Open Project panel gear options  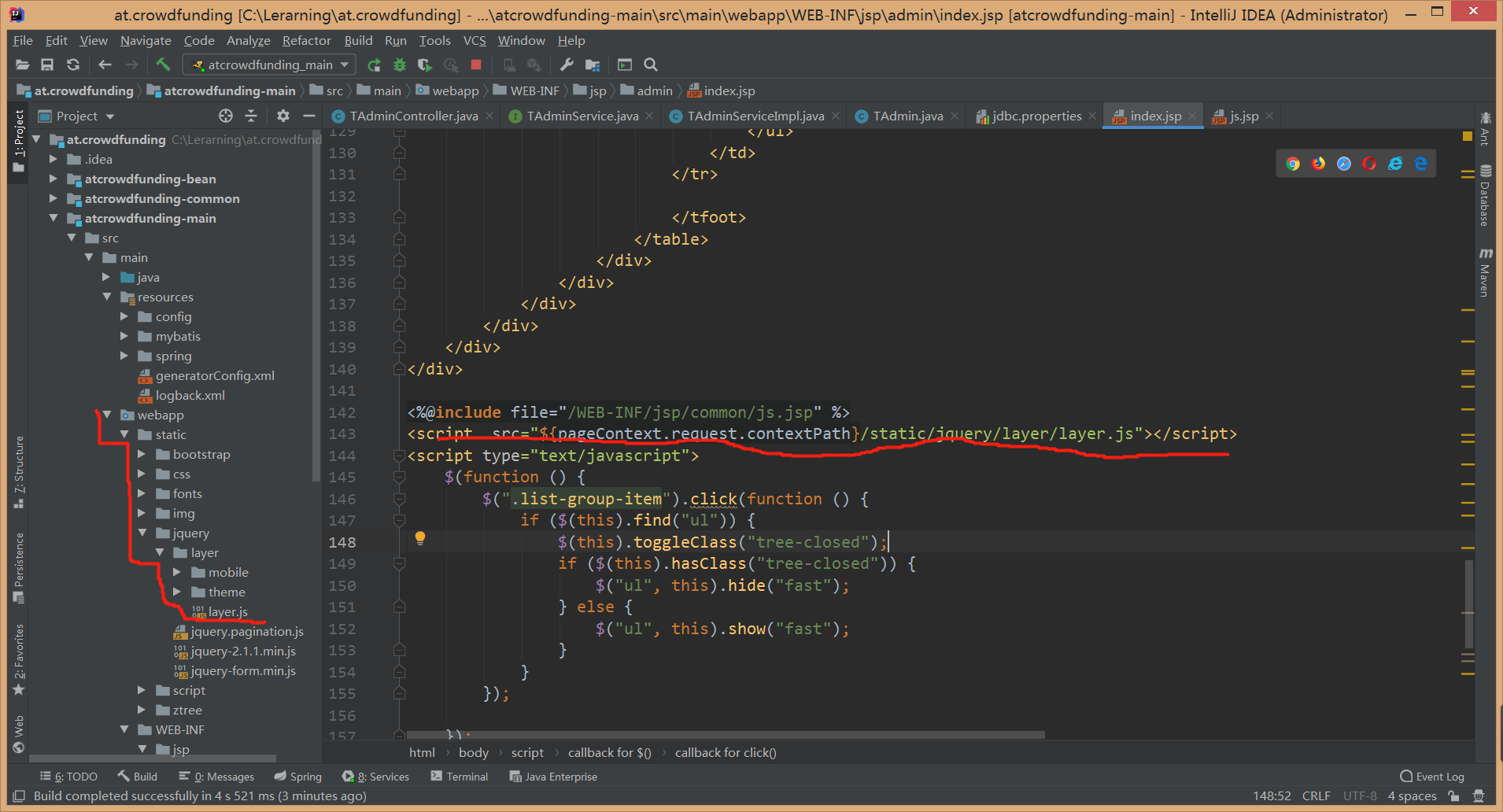point(283,116)
